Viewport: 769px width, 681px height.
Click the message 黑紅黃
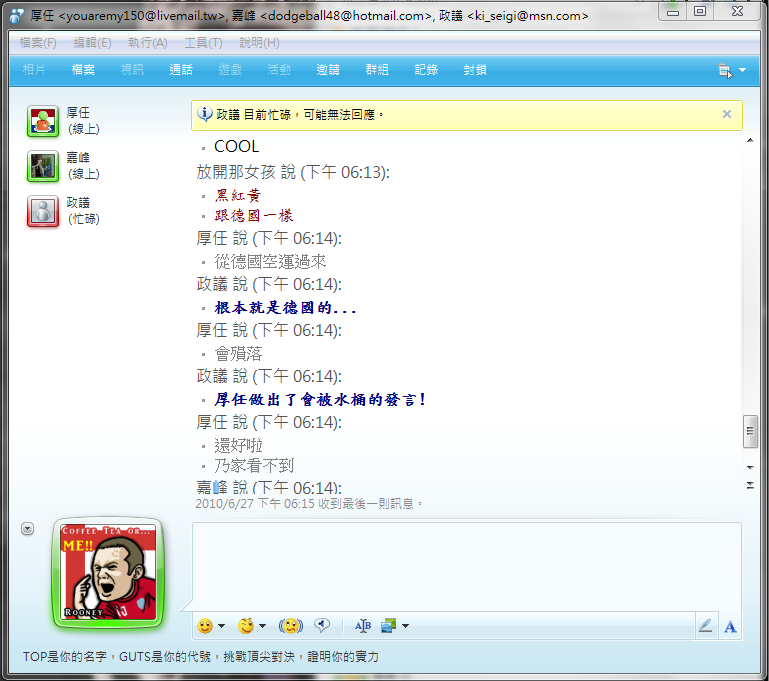click(237, 196)
